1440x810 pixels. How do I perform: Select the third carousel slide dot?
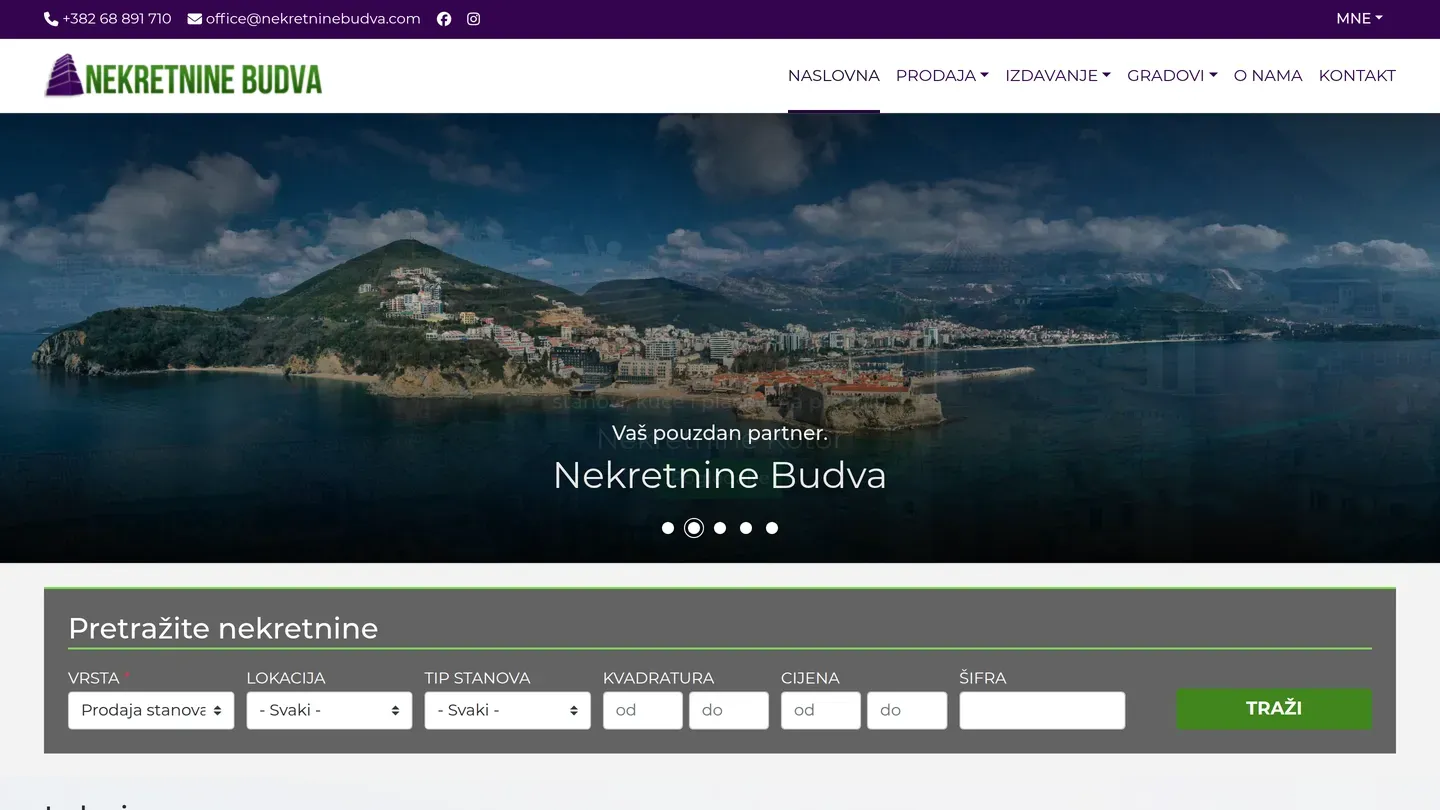720,528
